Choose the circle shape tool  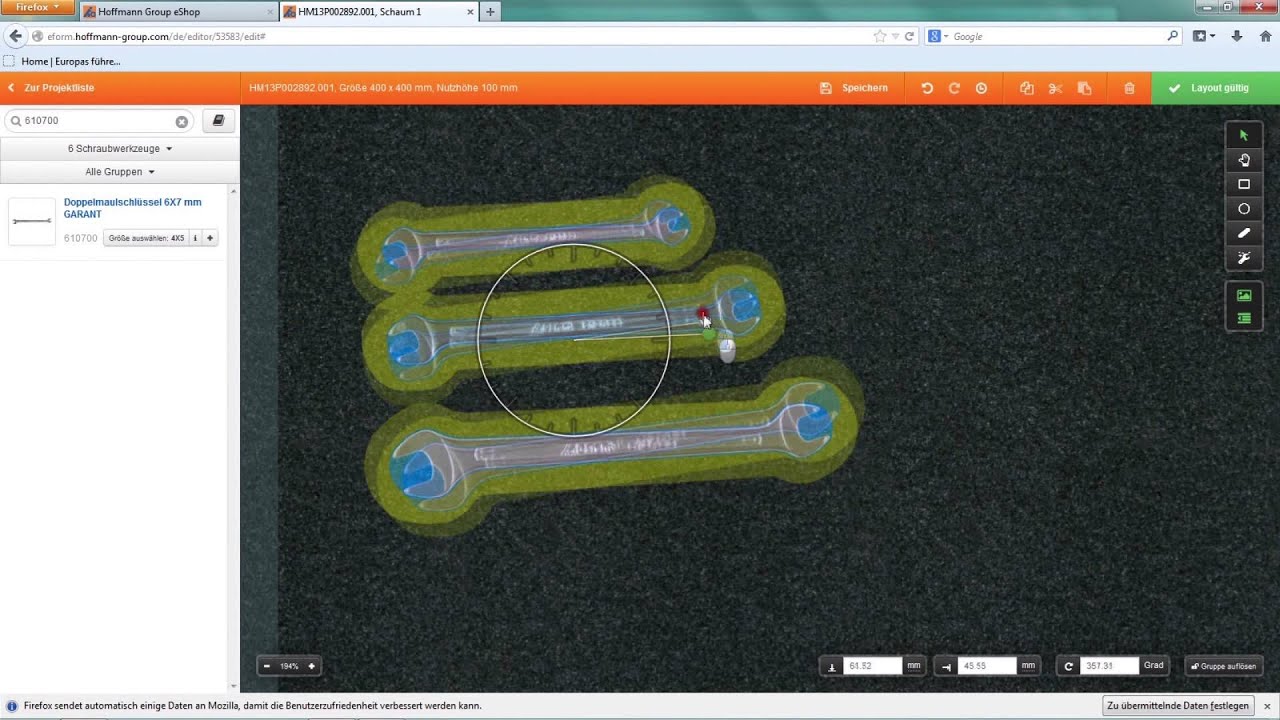[1244, 209]
